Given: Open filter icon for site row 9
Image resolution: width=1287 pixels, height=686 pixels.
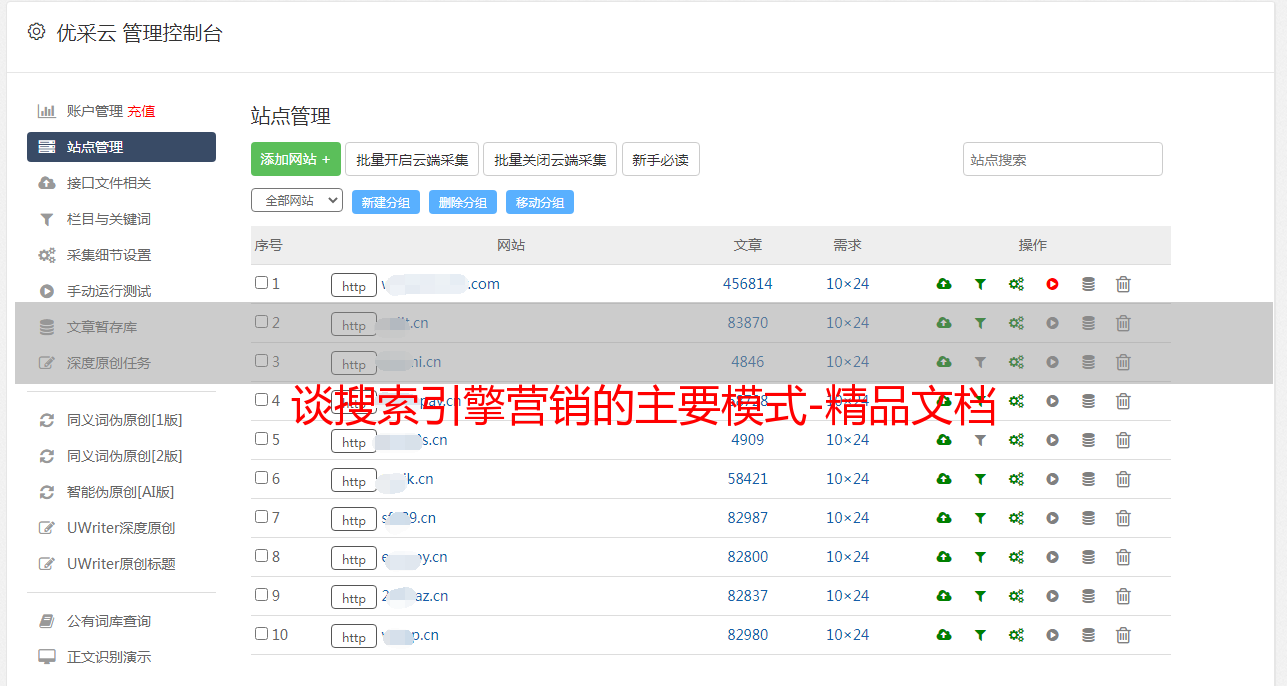Looking at the screenshot, I should pyautogui.click(x=980, y=596).
